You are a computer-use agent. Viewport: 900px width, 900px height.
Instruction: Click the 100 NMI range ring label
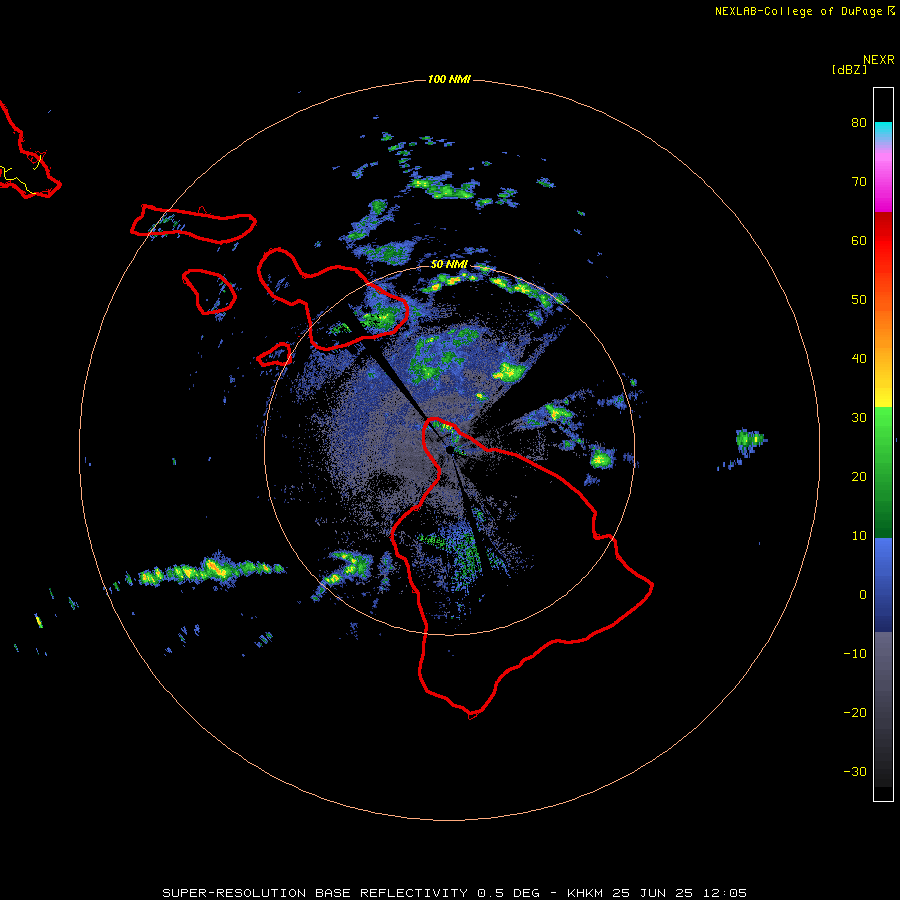[449, 79]
